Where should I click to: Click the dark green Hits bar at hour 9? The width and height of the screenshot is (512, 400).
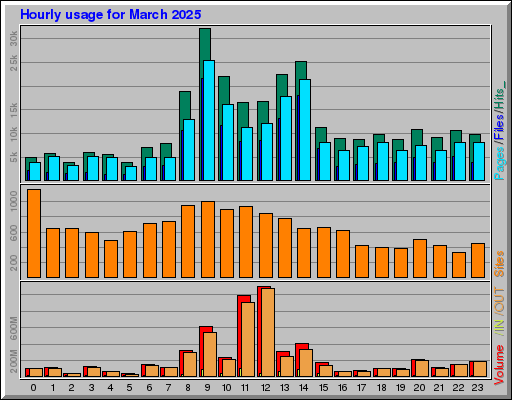point(205,44)
